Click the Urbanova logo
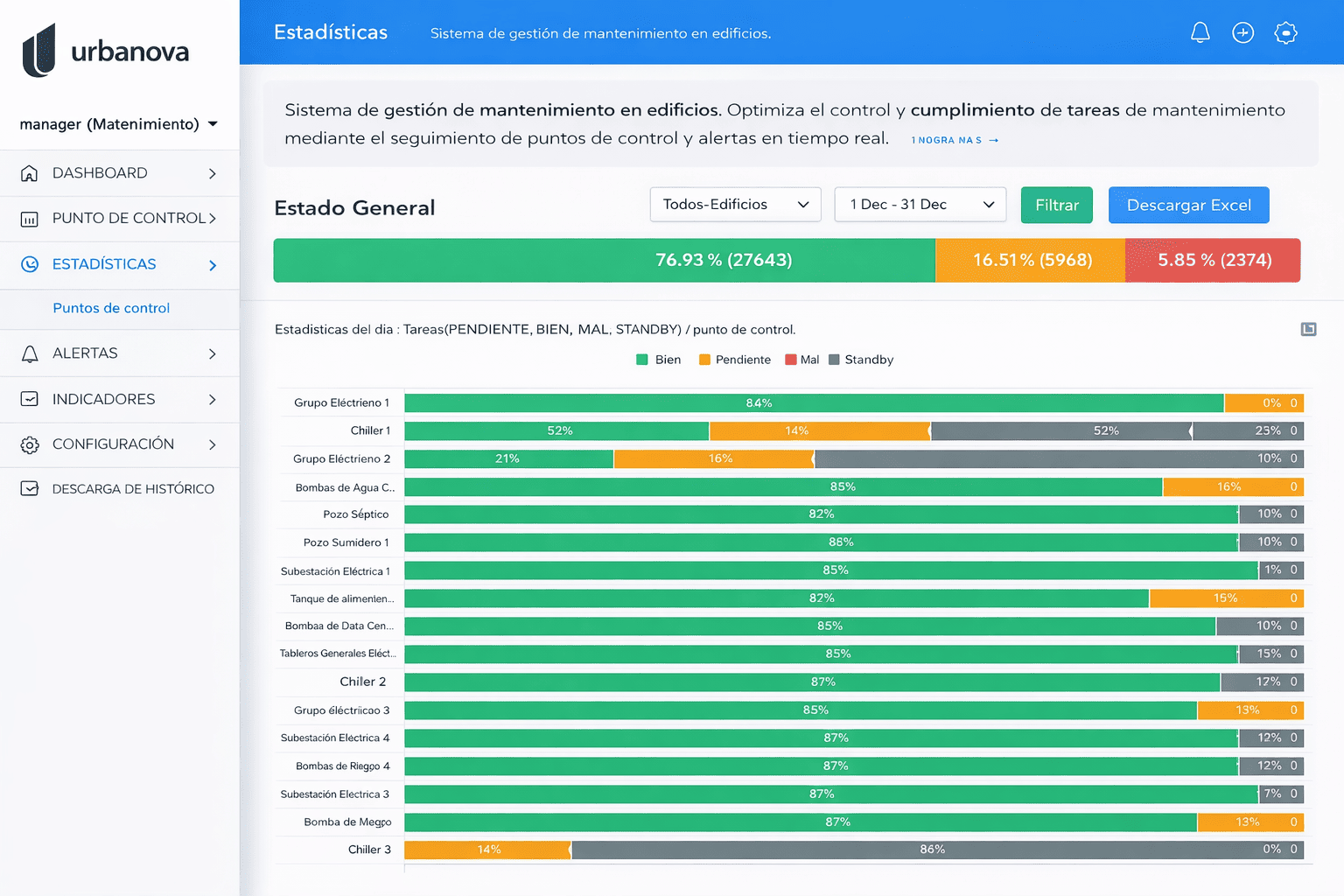This screenshot has width=1344, height=896. 106,51
